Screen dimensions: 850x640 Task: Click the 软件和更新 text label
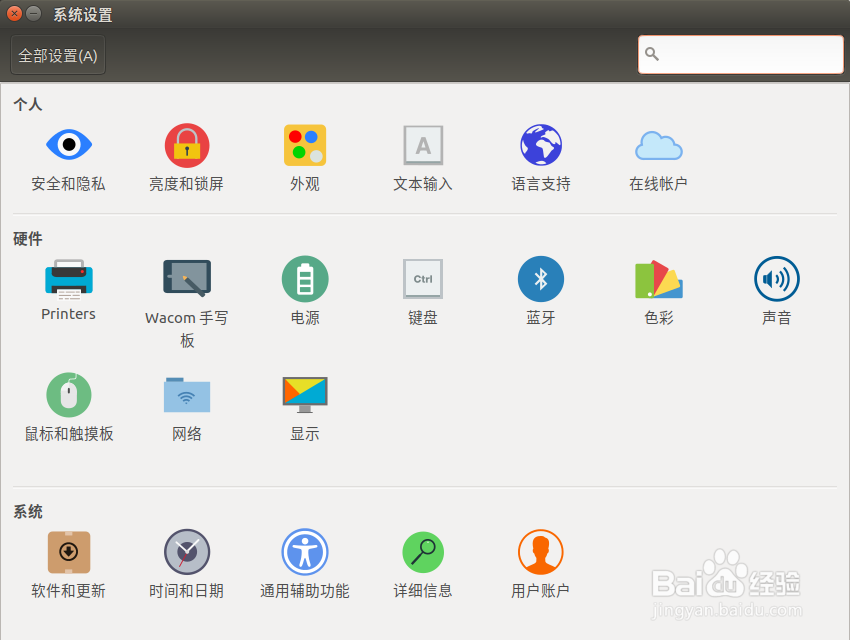pos(68,591)
